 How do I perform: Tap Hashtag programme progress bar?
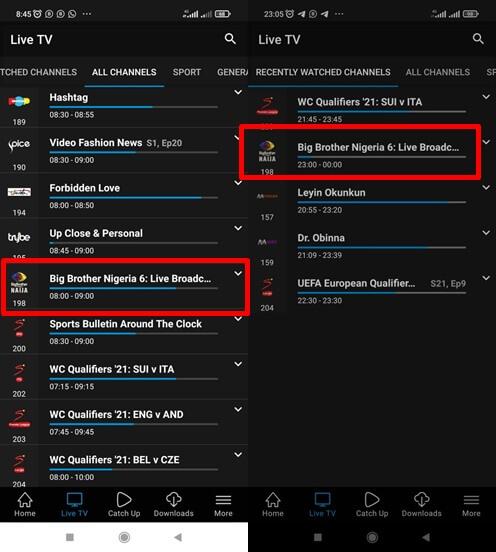click(x=133, y=107)
